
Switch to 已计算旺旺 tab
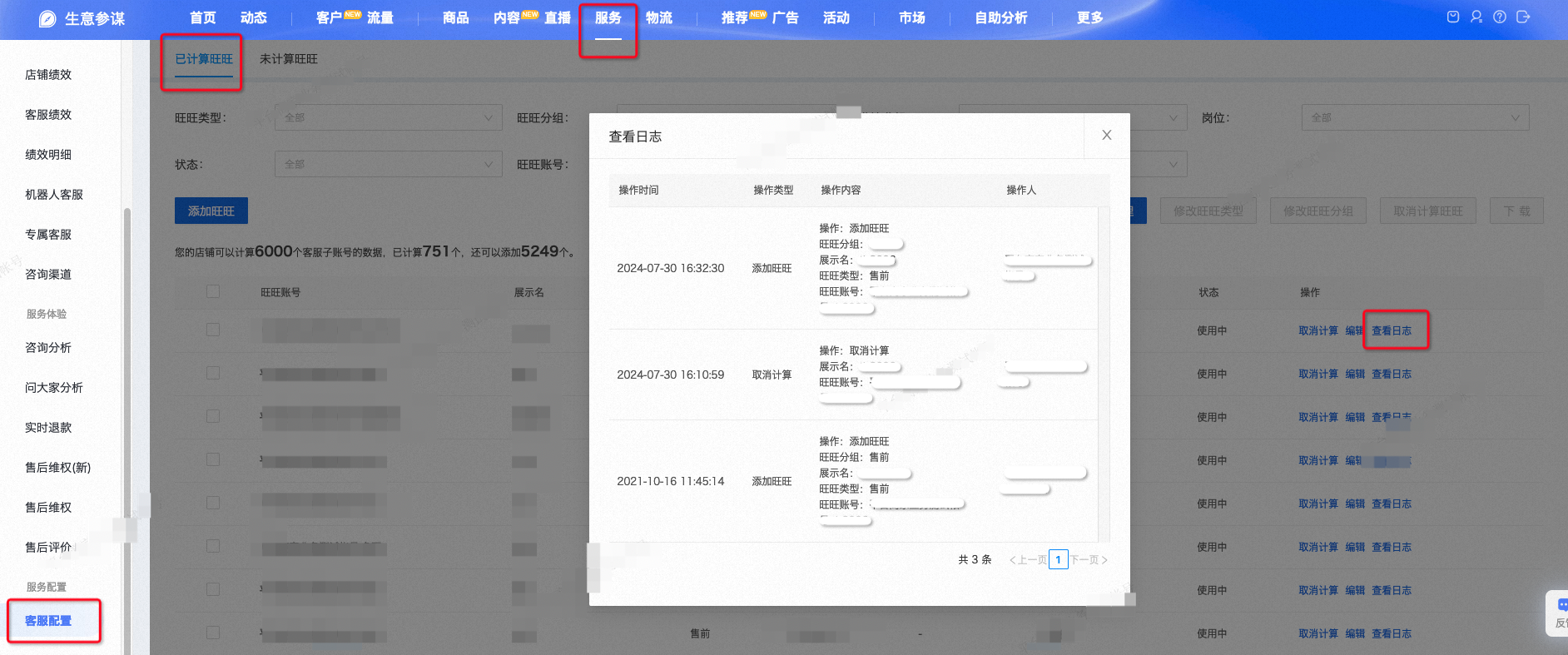(x=204, y=59)
